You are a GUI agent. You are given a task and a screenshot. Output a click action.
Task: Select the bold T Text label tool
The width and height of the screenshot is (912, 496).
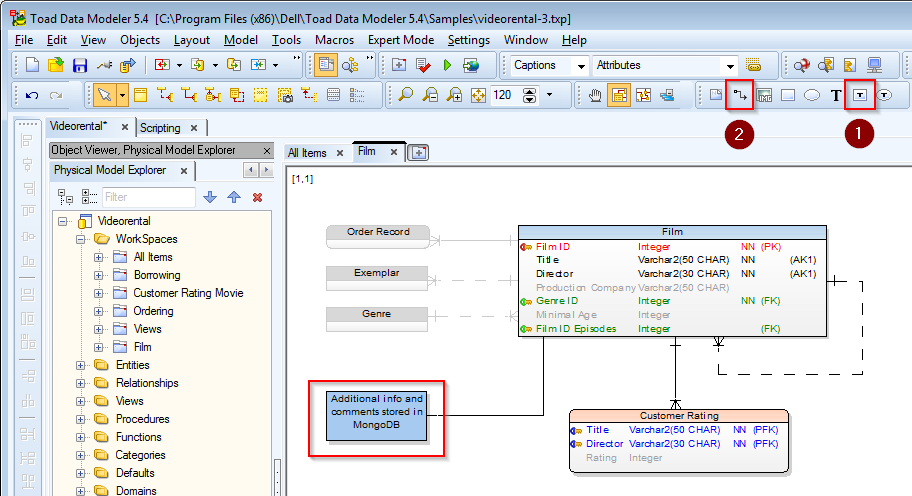tap(836, 95)
